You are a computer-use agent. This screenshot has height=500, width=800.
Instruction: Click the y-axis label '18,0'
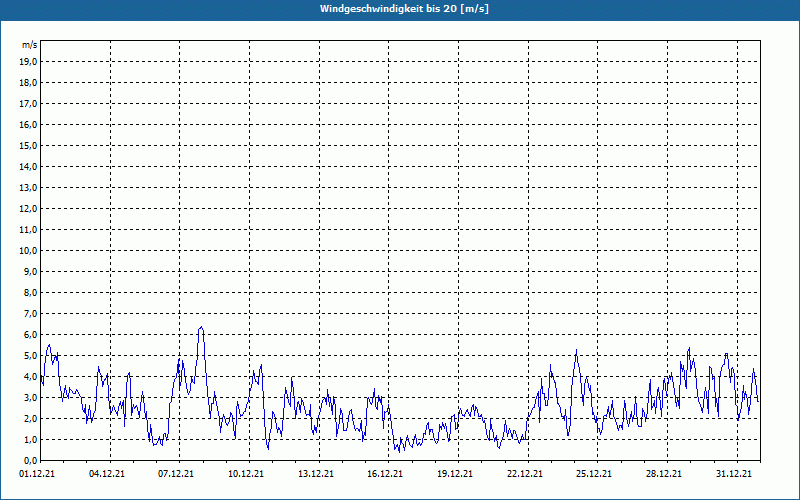[28, 83]
